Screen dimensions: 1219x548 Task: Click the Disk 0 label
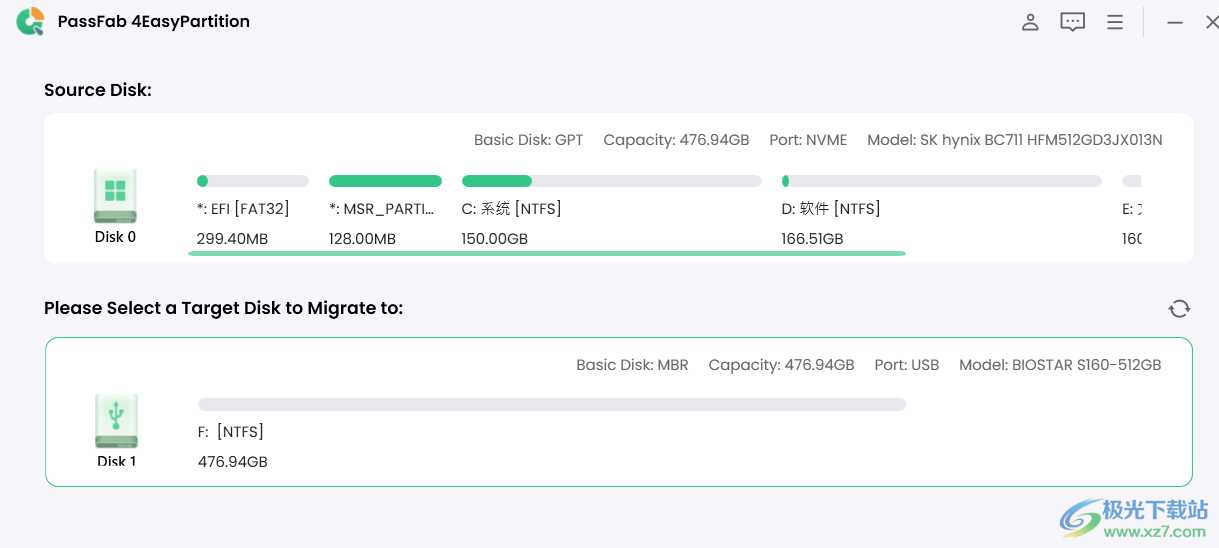point(116,237)
